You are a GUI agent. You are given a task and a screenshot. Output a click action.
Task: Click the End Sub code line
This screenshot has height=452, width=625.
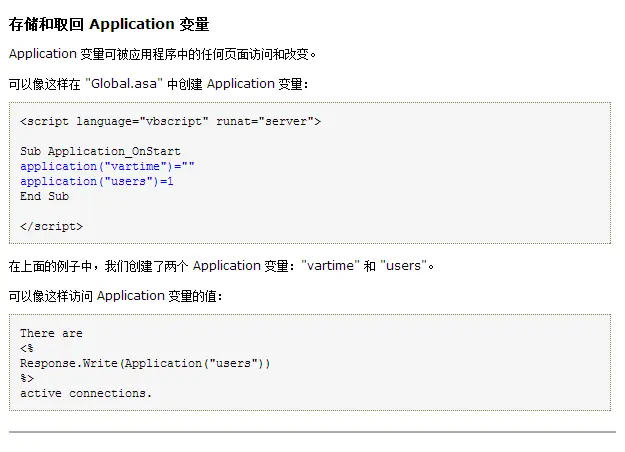click(45, 196)
